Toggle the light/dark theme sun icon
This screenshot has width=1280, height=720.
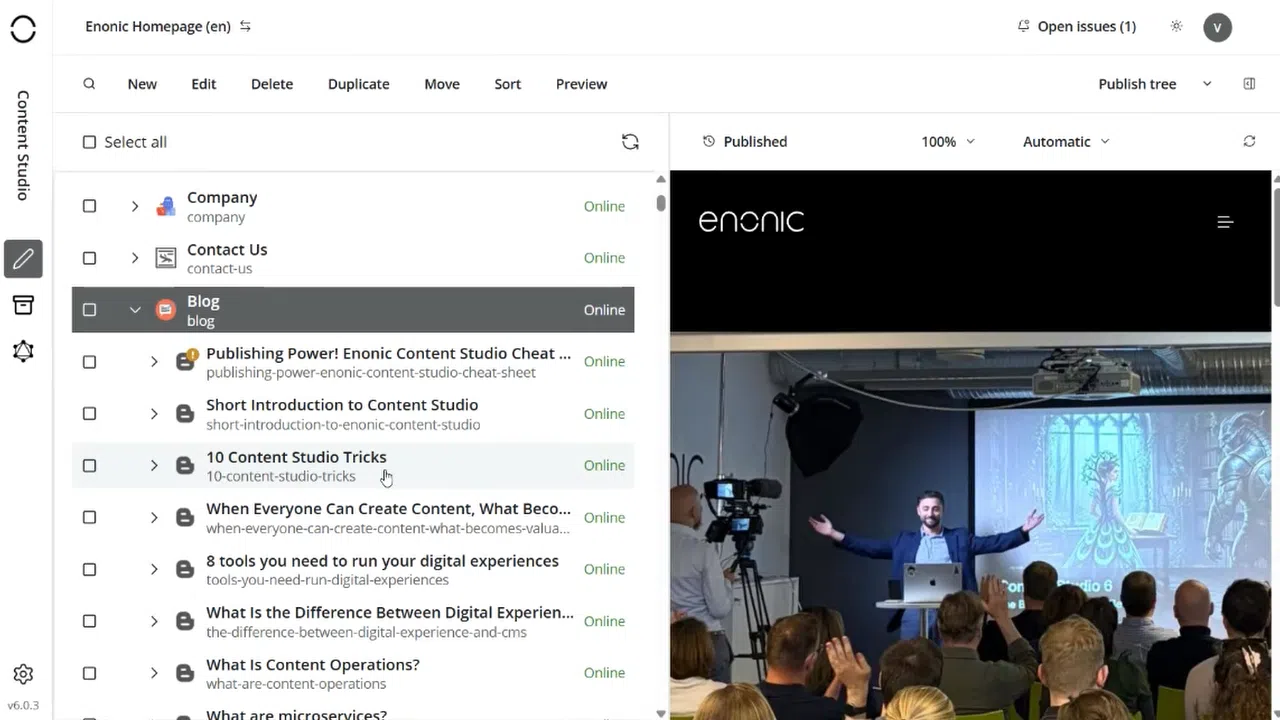coord(1176,27)
